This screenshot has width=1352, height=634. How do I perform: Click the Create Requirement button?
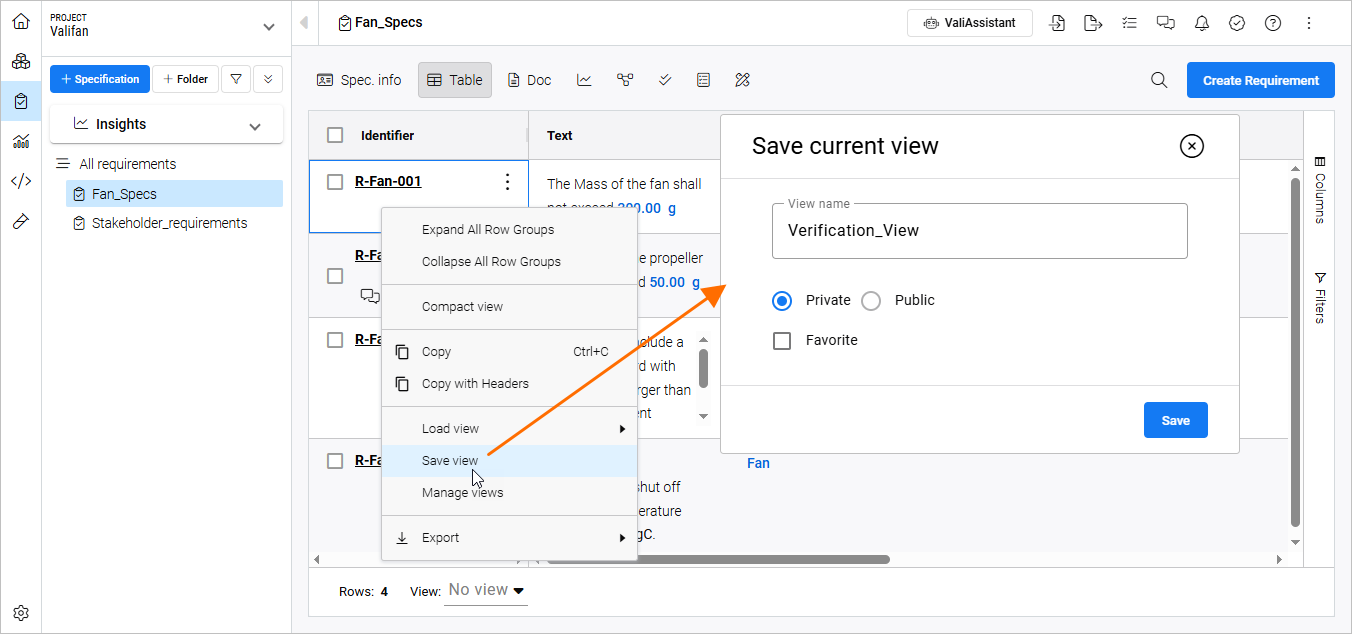(1260, 80)
